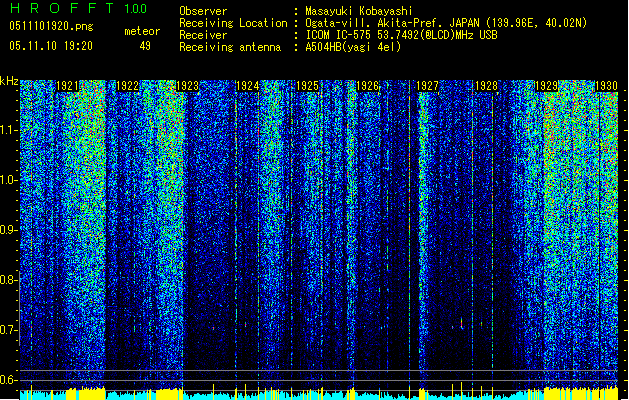This screenshot has width=629, height=400.
Task: Click the 1.1 frequency axis label
Action: click(9, 130)
